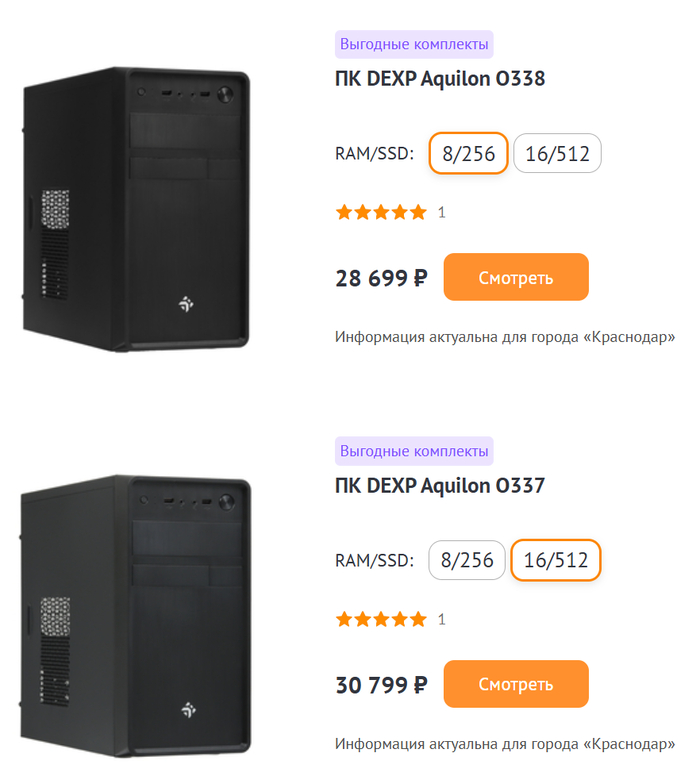Switch Aquilon O337 to the 8/256 configuration
The width and height of the screenshot is (700, 776).
pyautogui.click(x=468, y=560)
